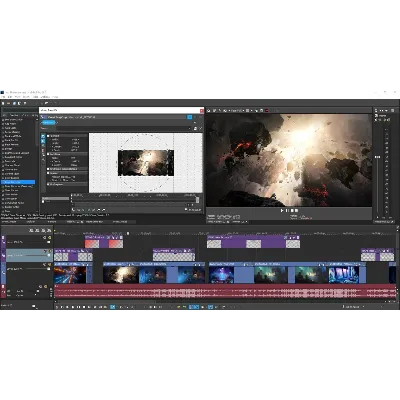Select the blue Pan/Crop chip in the FX chain
The height and width of the screenshot is (400, 400).
[x=48, y=123]
